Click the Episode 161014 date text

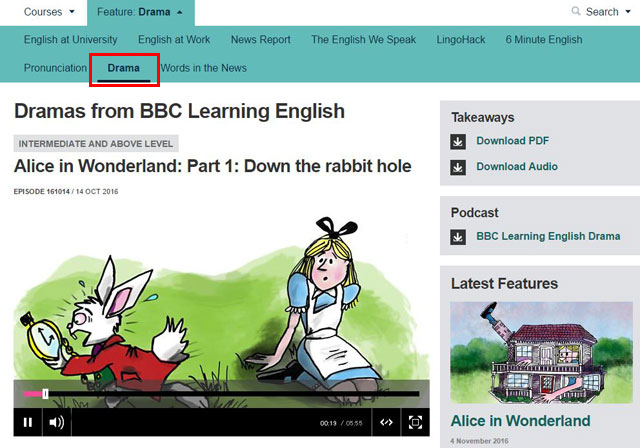pyautogui.click(x=66, y=191)
